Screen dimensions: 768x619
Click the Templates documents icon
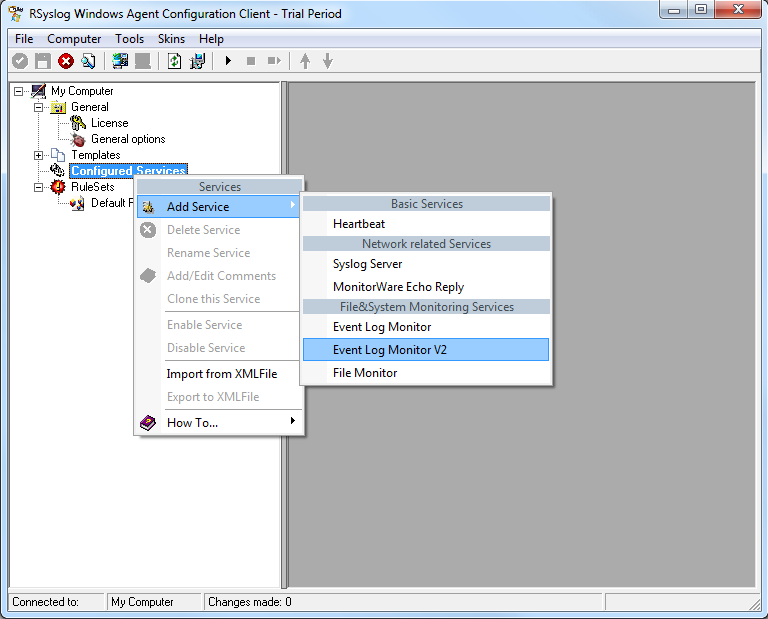pyautogui.click(x=58, y=155)
